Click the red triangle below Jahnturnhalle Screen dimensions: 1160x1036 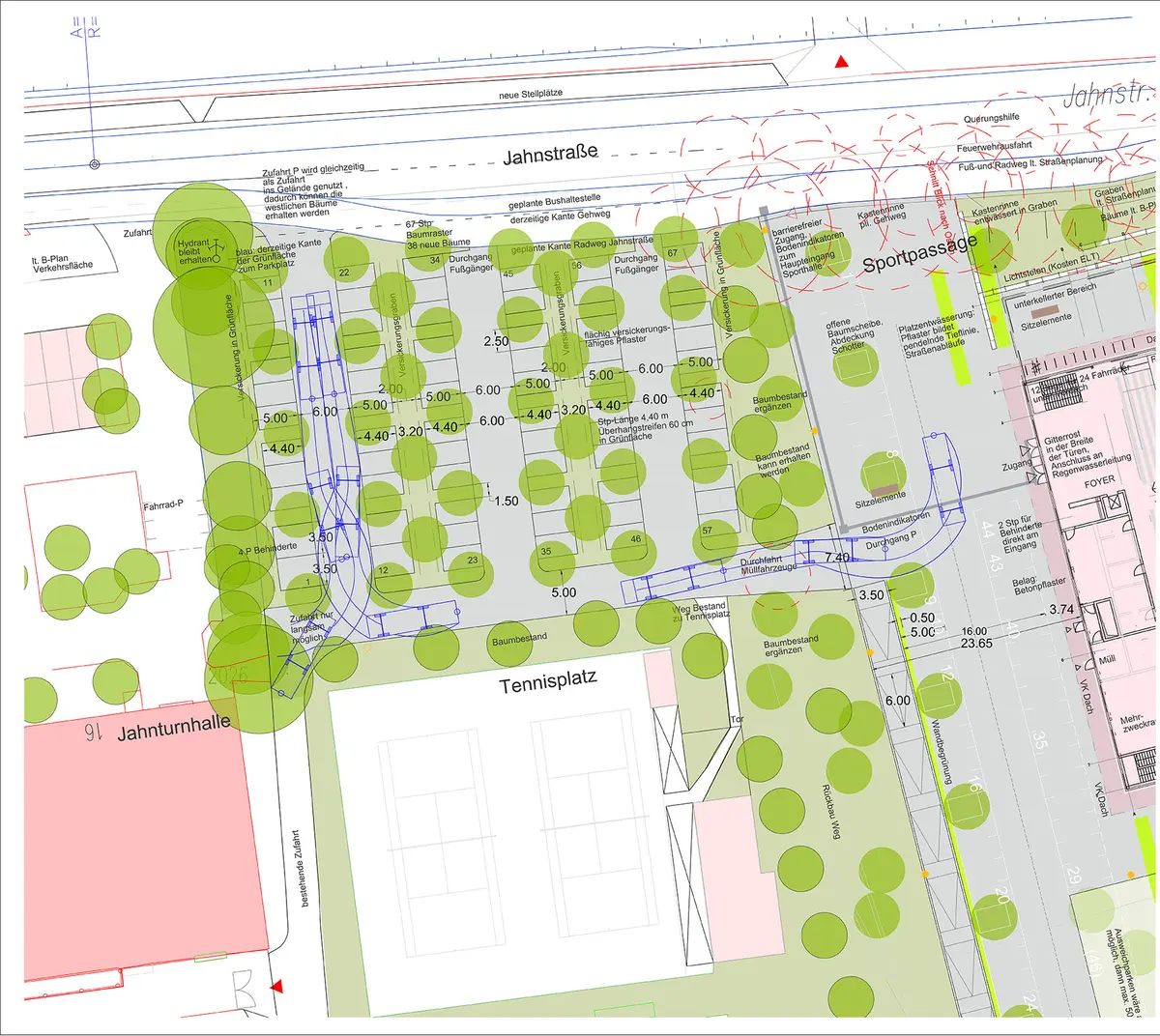276,987
